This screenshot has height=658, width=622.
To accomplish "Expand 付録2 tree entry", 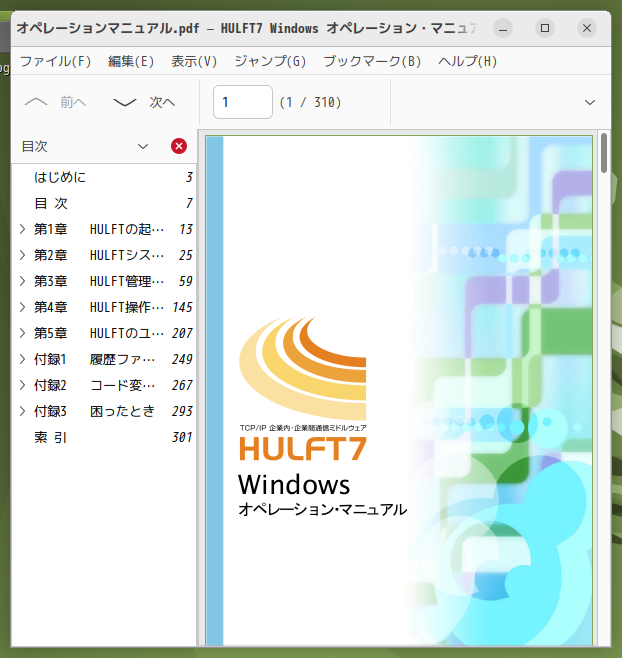I will (x=22, y=385).
